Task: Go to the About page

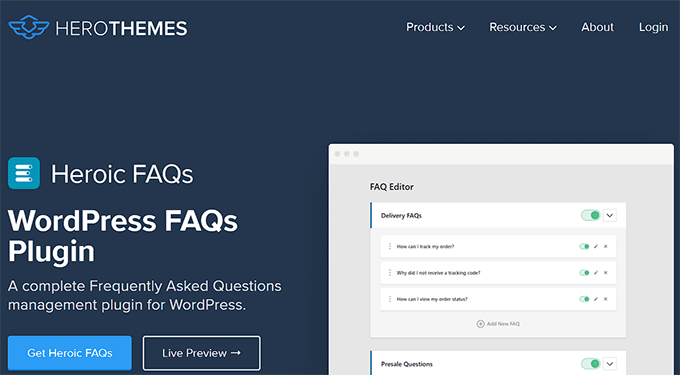Action: [597, 27]
